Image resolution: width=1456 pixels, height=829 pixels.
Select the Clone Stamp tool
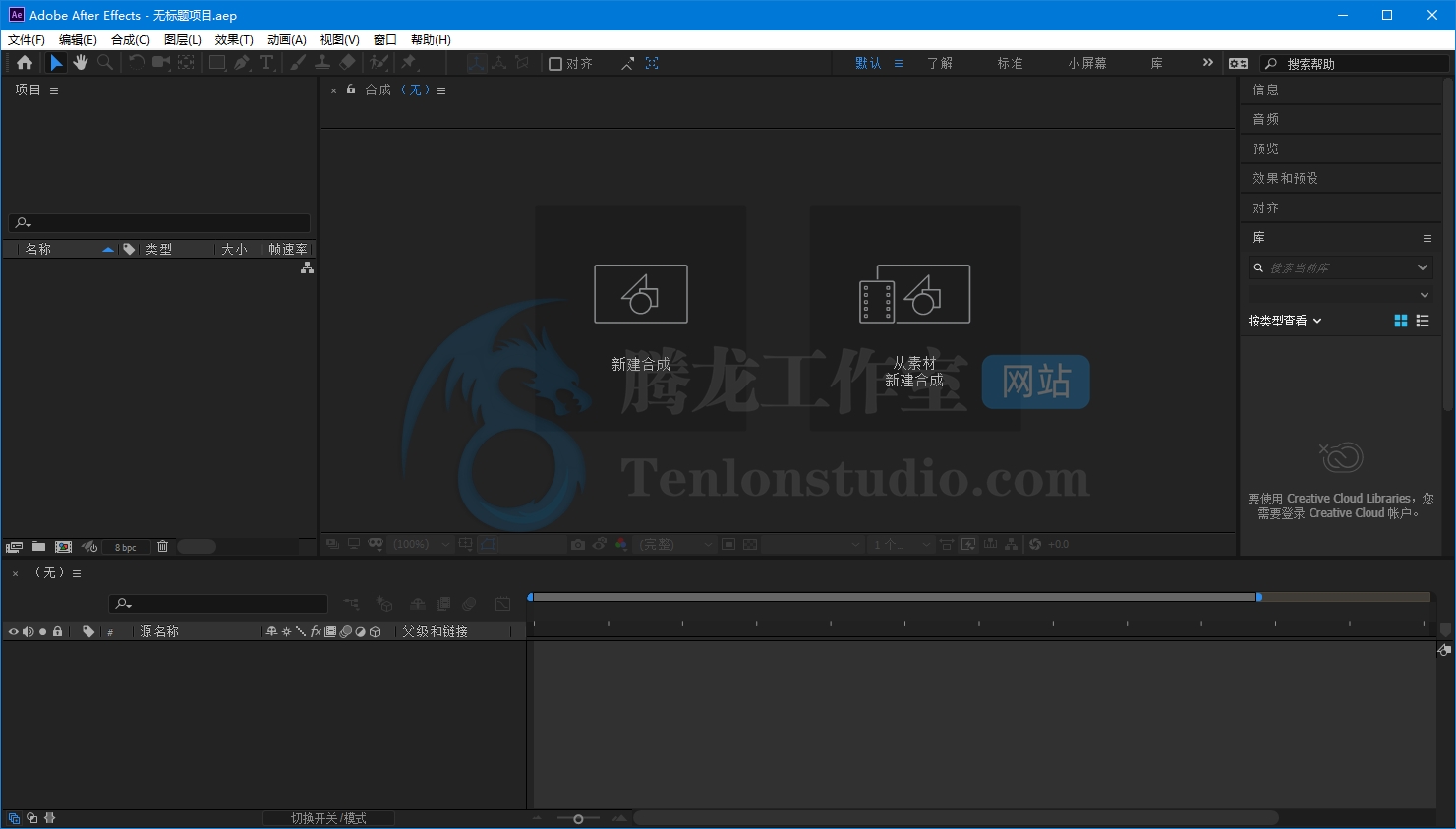point(322,63)
